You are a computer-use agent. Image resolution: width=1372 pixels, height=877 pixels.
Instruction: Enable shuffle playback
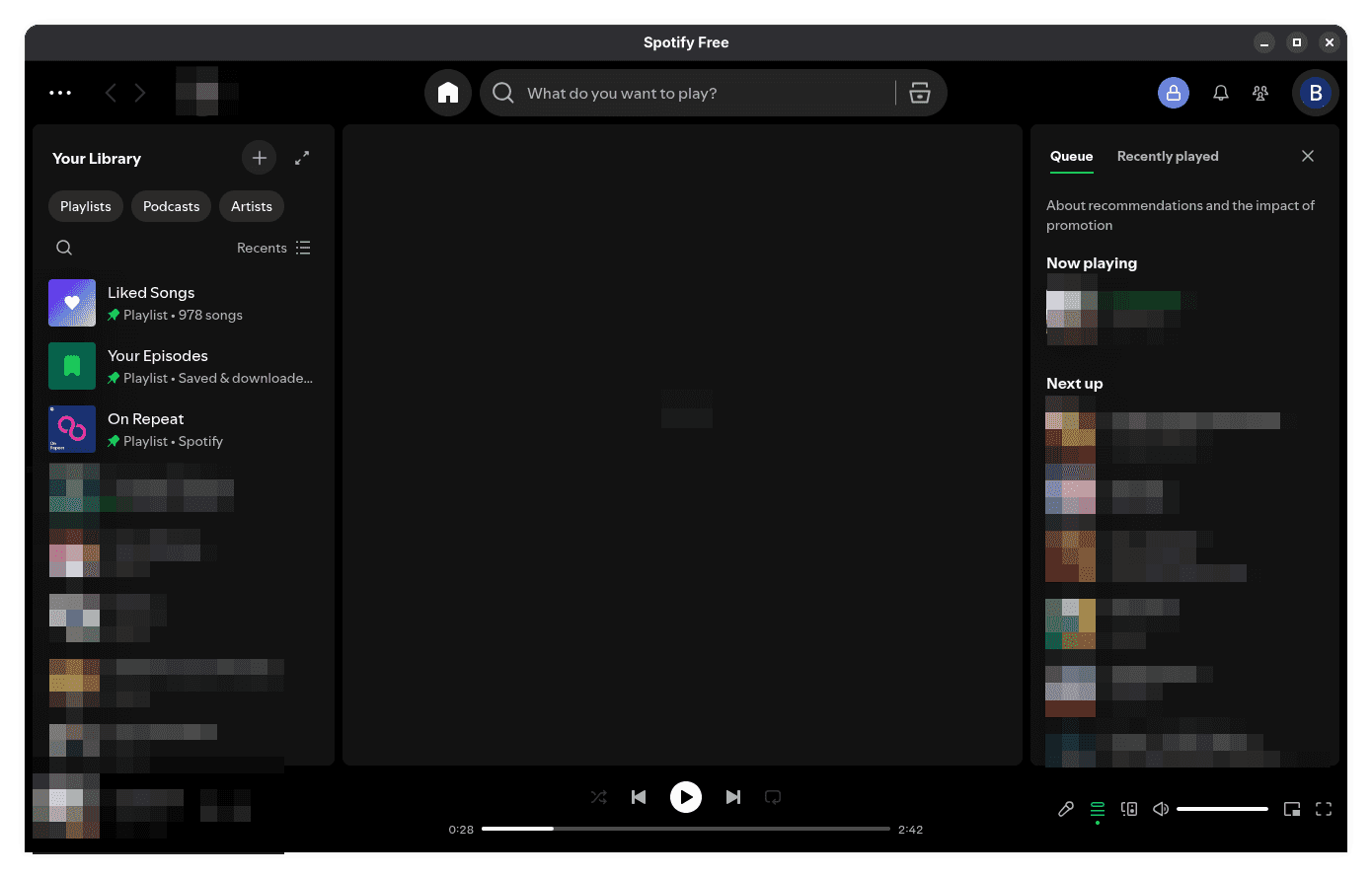[598, 797]
